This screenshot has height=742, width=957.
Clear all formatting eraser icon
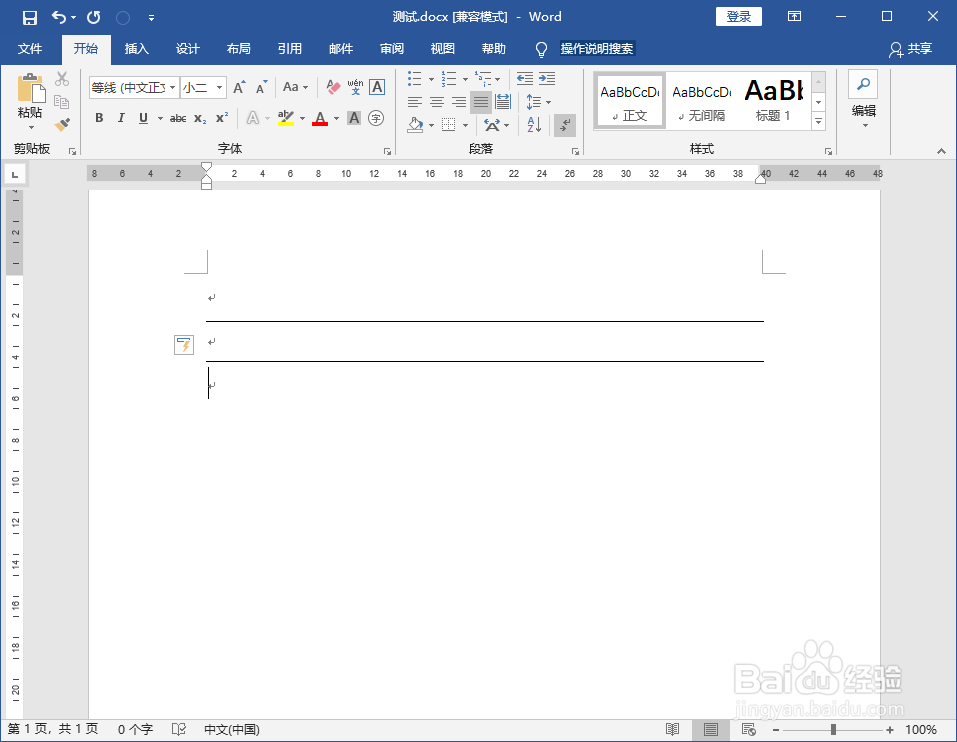pyautogui.click(x=333, y=87)
